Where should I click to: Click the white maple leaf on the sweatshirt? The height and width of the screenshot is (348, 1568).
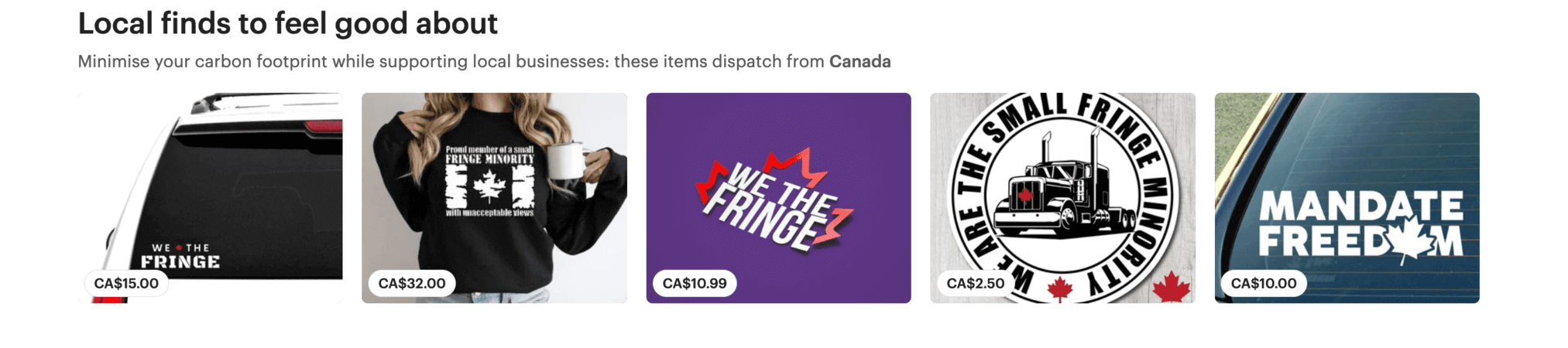[x=489, y=187]
